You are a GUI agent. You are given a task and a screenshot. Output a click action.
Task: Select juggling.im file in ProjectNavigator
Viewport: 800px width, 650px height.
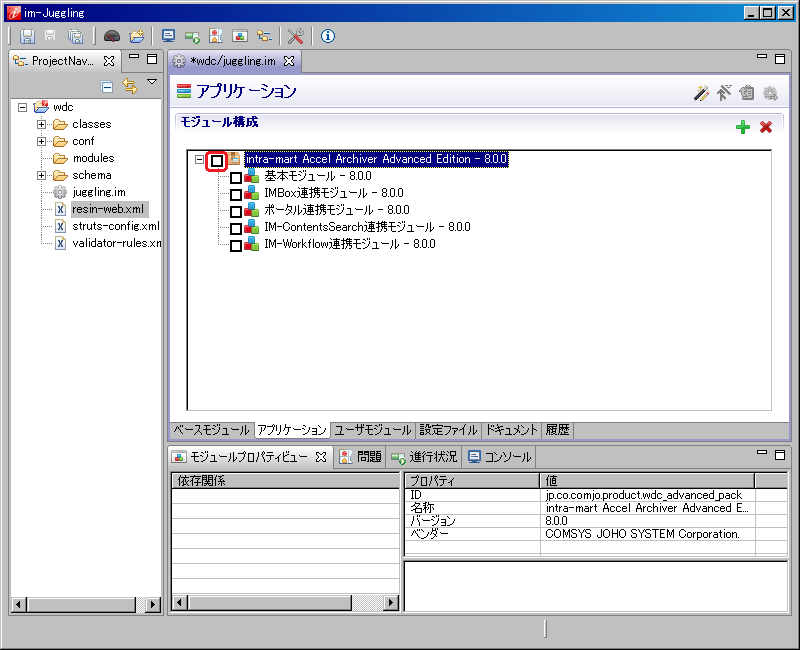point(99,192)
